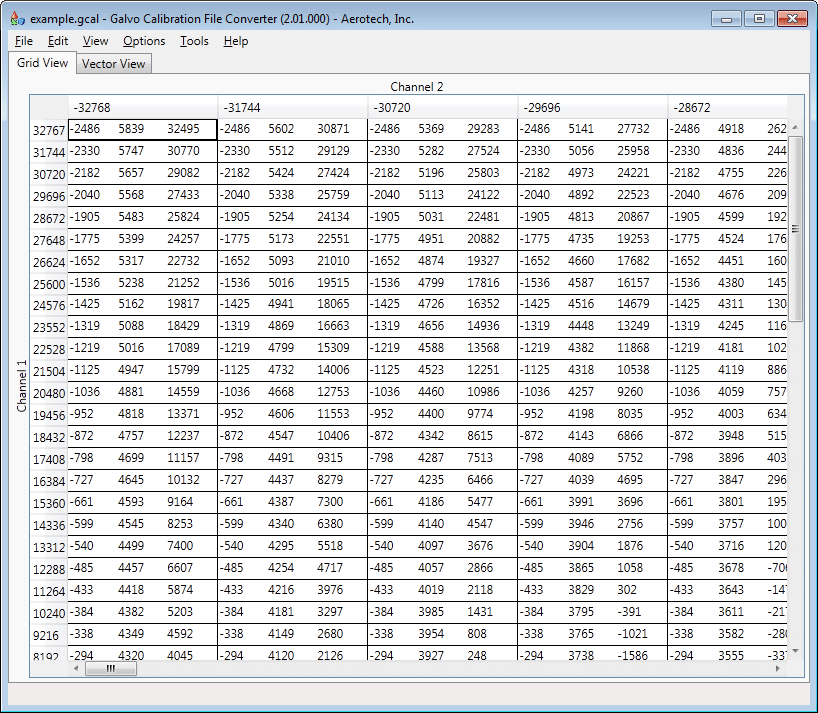818x713 pixels.
Task: Click the -31744 column header
Action: click(x=292, y=107)
